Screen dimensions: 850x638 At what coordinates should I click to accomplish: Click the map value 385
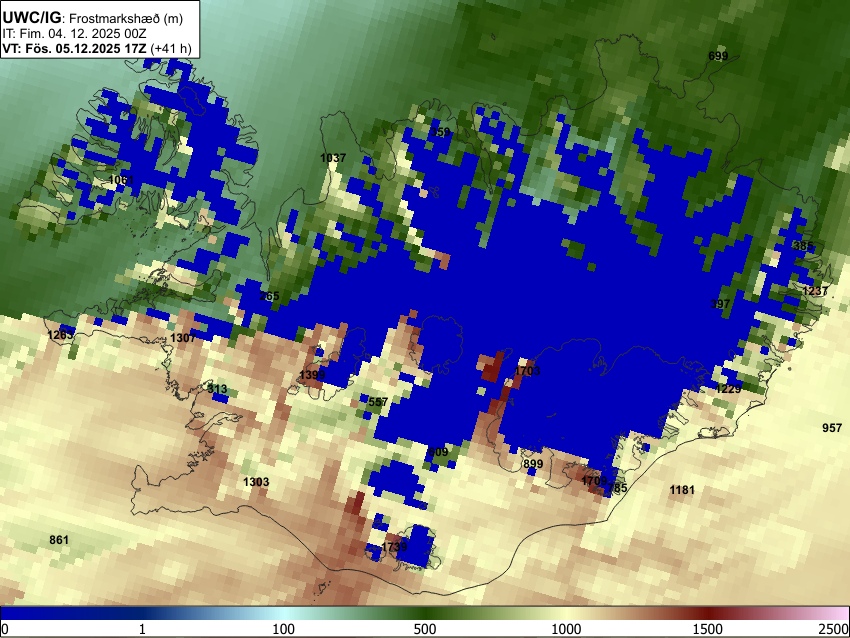803,246
